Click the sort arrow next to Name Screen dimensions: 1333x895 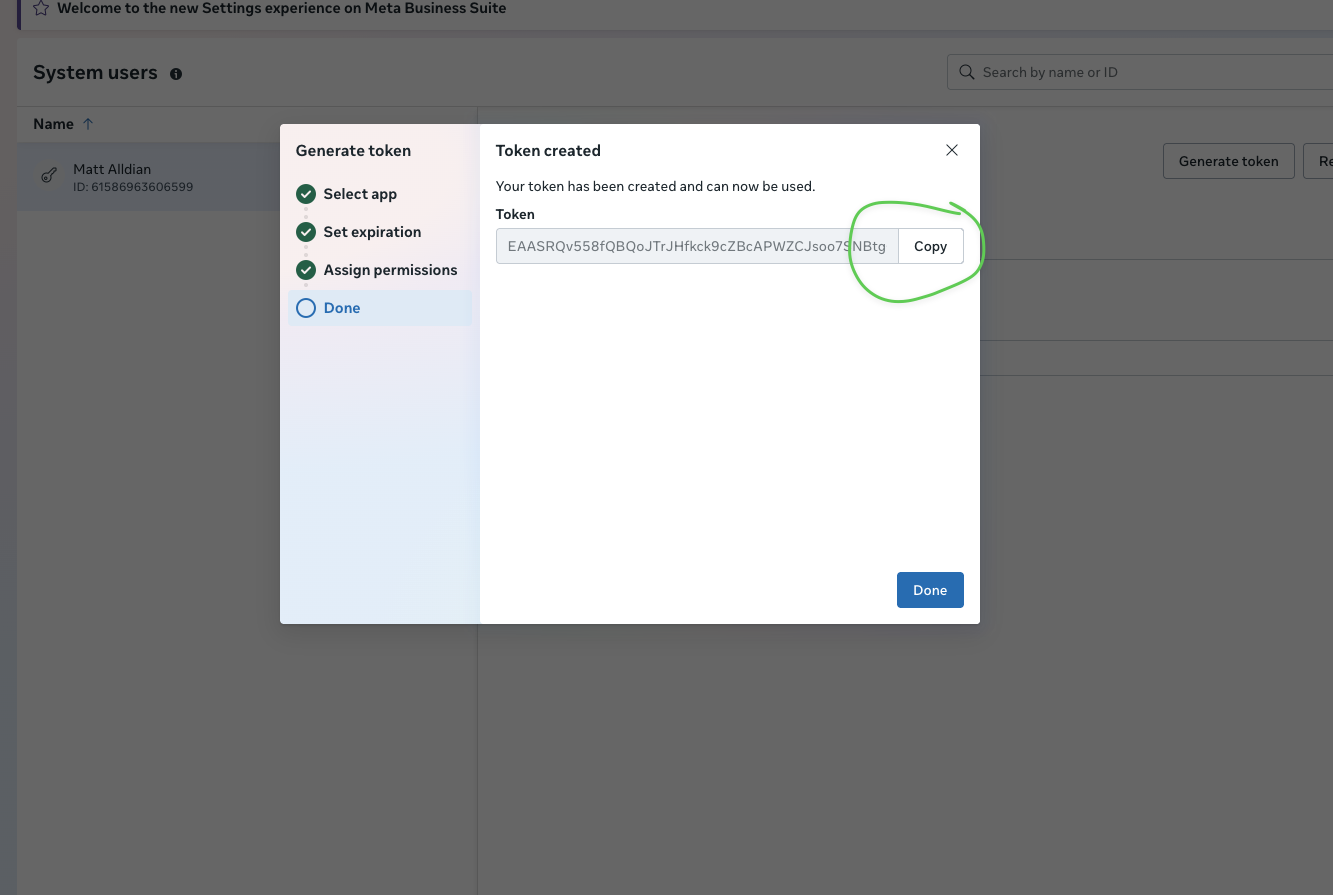pyautogui.click(x=88, y=124)
